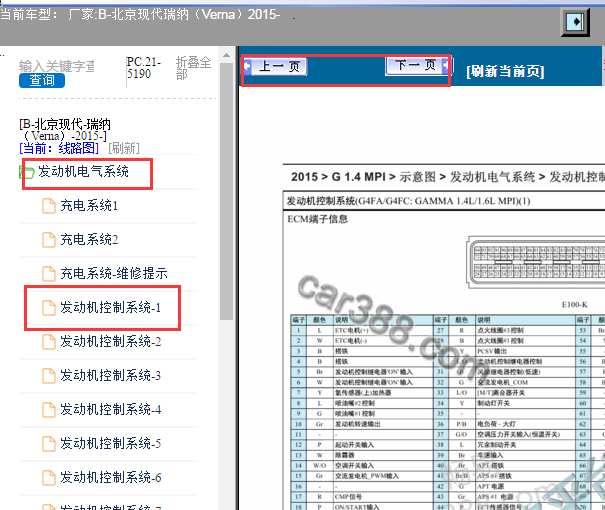605x510 pixels.
Task: Click page icon beside 发动机控制系统-4
Action: pyautogui.click(x=49, y=409)
